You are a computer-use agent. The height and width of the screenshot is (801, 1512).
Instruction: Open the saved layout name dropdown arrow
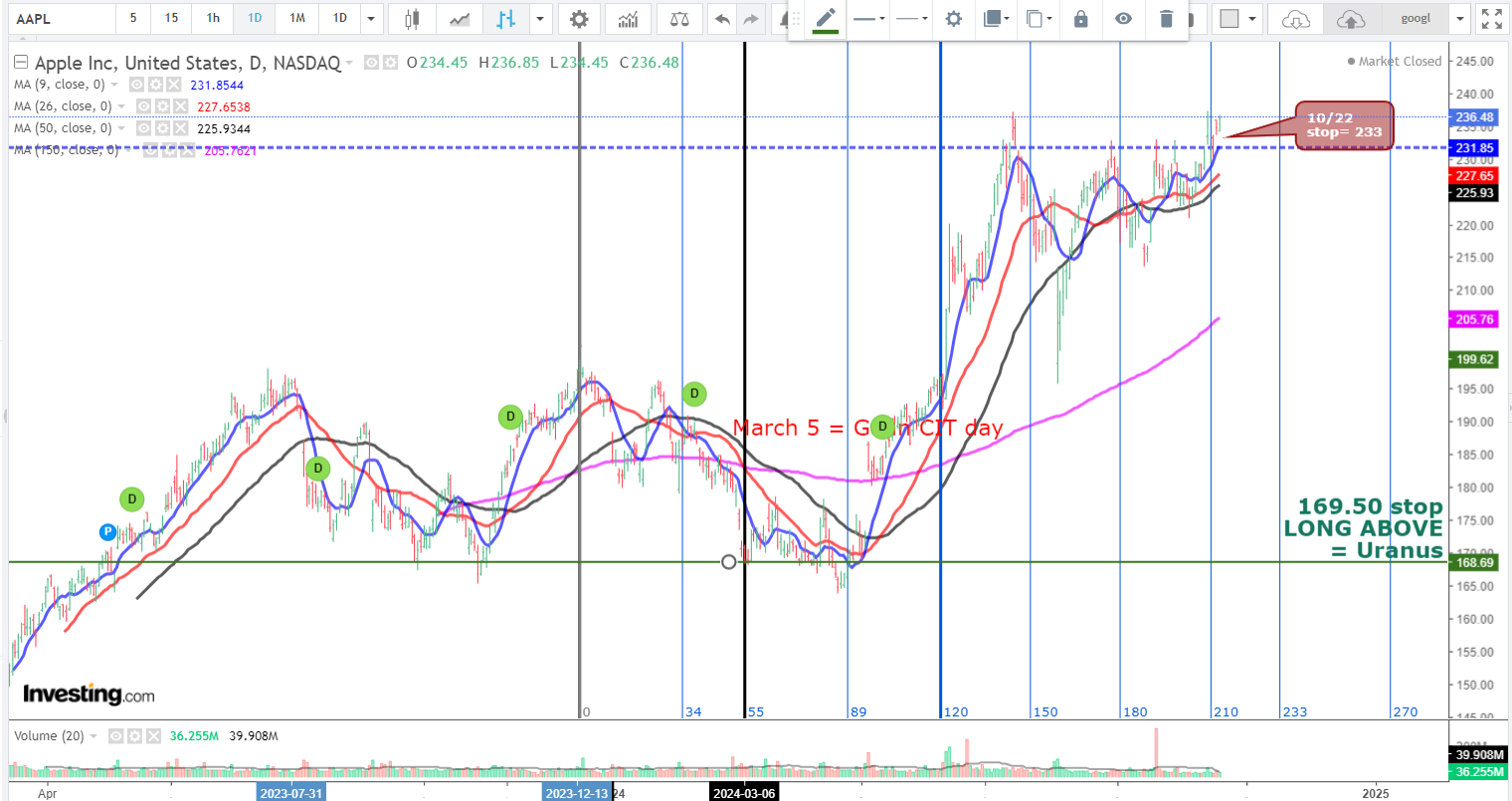point(1459,19)
